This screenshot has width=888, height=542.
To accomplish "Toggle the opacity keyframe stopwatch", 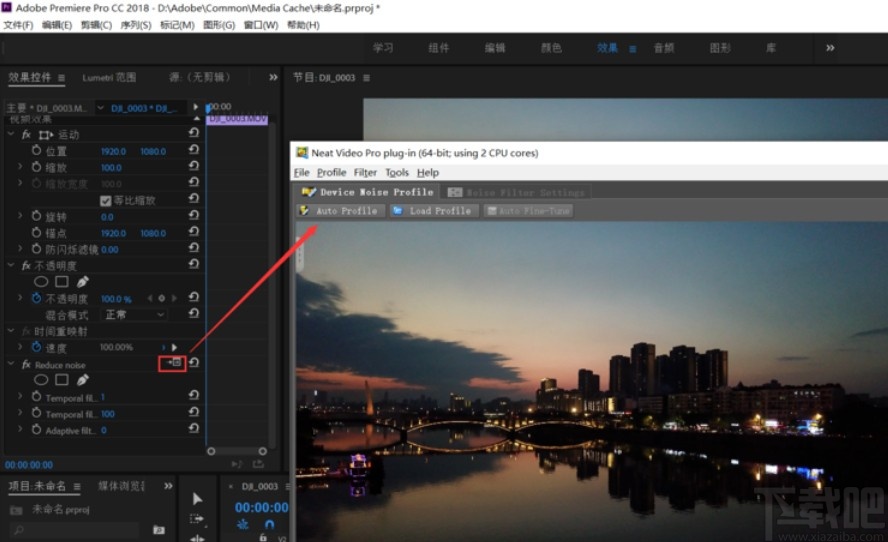I will (x=37, y=298).
